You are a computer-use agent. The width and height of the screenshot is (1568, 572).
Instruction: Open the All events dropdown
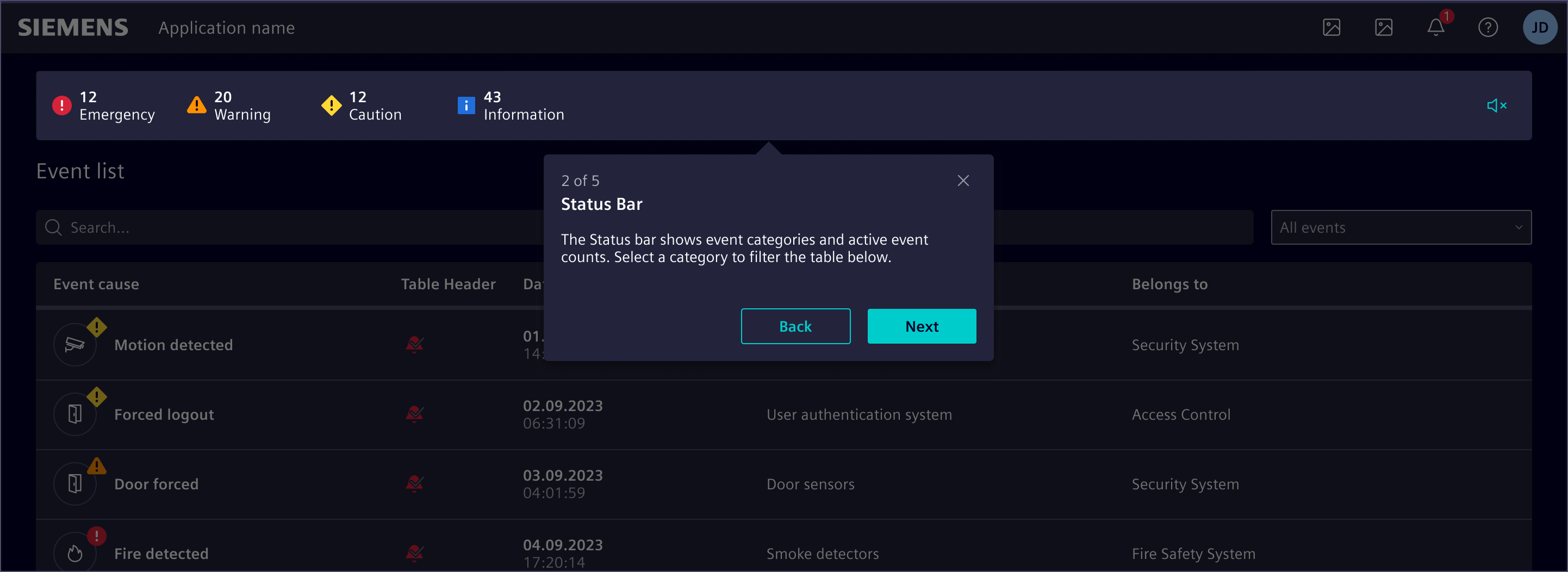1400,228
